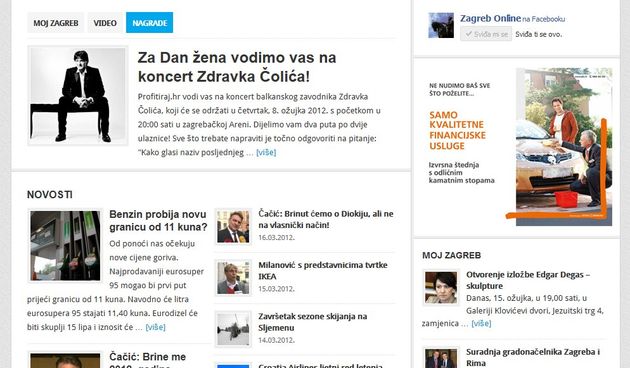630x368 pixels.
Task: Click the date 15.03.2012.
Action: pyautogui.click(x=276, y=289)
